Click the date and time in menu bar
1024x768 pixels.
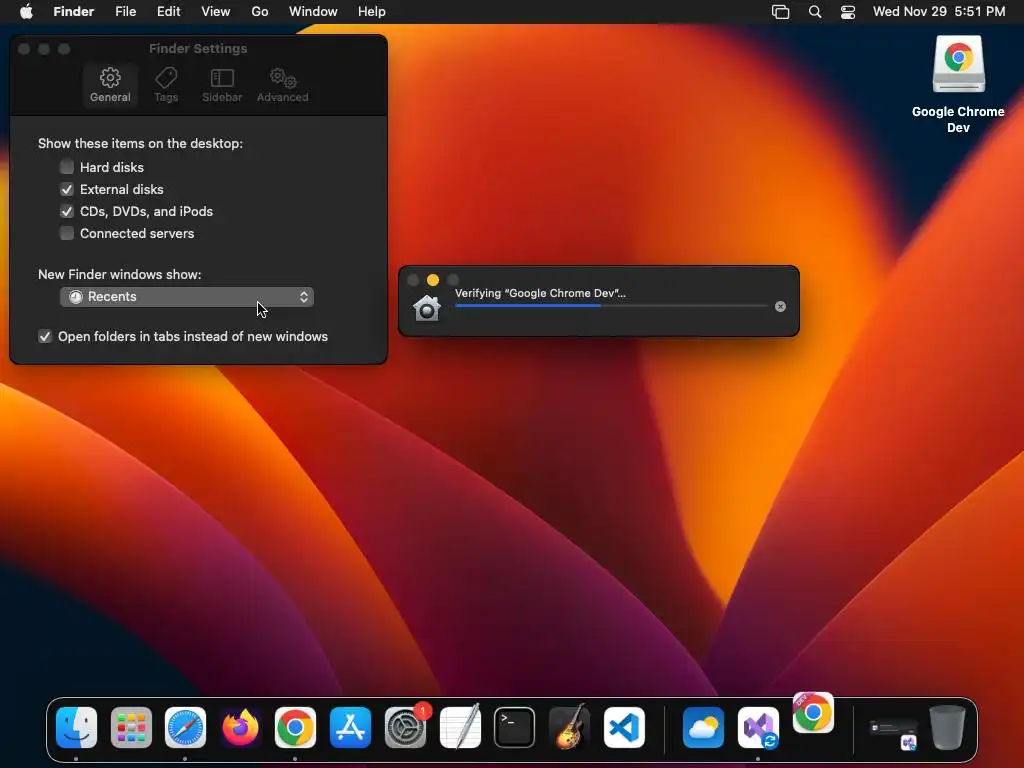pyautogui.click(x=938, y=11)
